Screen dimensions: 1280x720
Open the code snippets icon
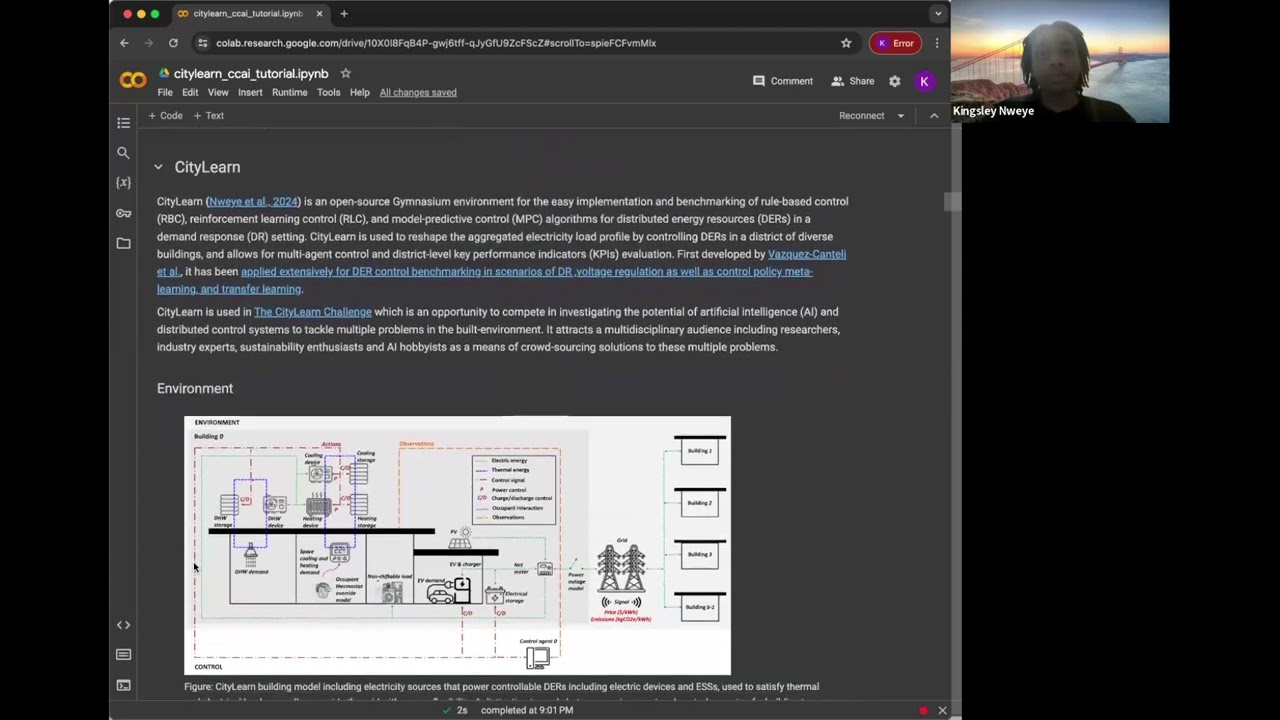(x=123, y=625)
